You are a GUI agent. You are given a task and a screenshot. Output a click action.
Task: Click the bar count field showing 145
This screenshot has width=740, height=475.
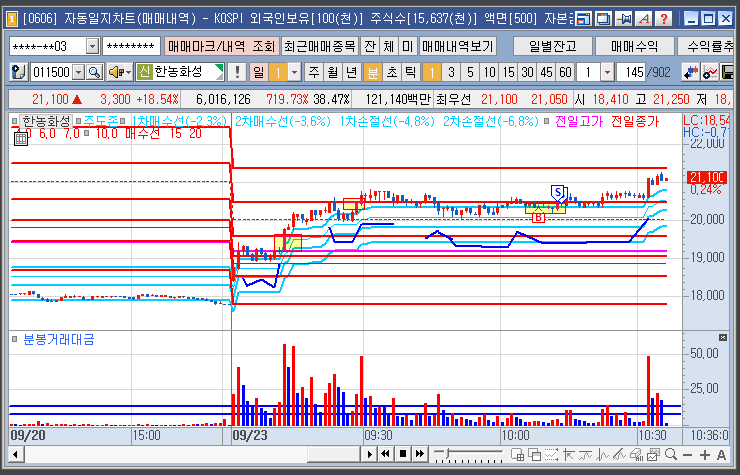[631, 72]
